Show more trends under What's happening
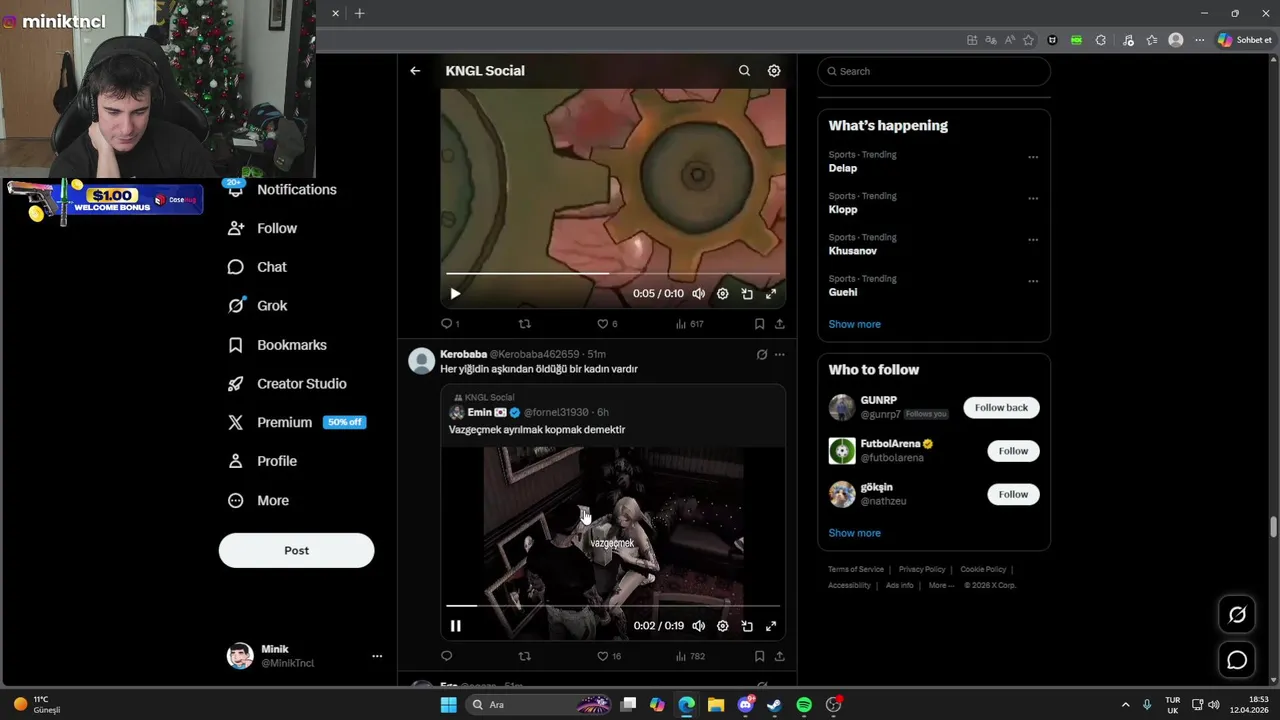Viewport: 1280px width, 720px height. (x=854, y=324)
